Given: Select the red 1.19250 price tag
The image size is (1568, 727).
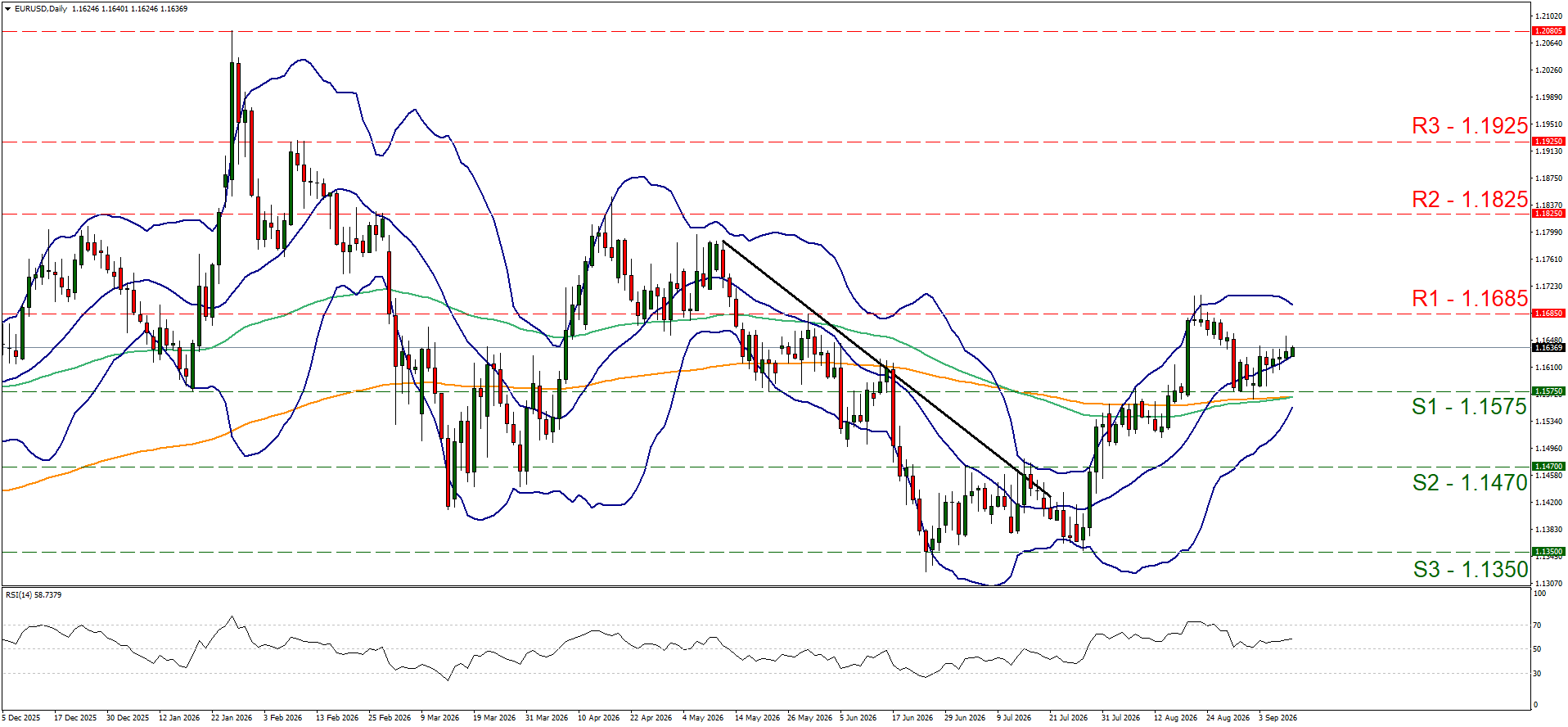Looking at the screenshot, I should 1548,142.
